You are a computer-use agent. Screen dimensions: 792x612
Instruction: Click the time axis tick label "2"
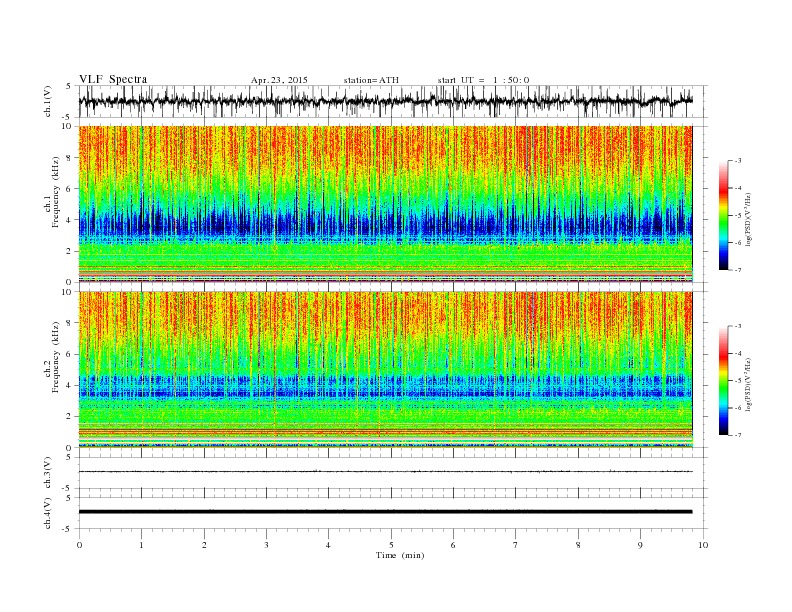point(204,545)
